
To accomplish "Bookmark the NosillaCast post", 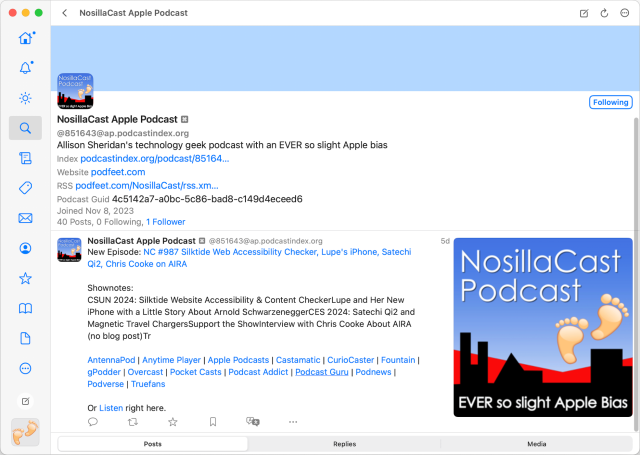I will pyautogui.click(x=212, y=422).
